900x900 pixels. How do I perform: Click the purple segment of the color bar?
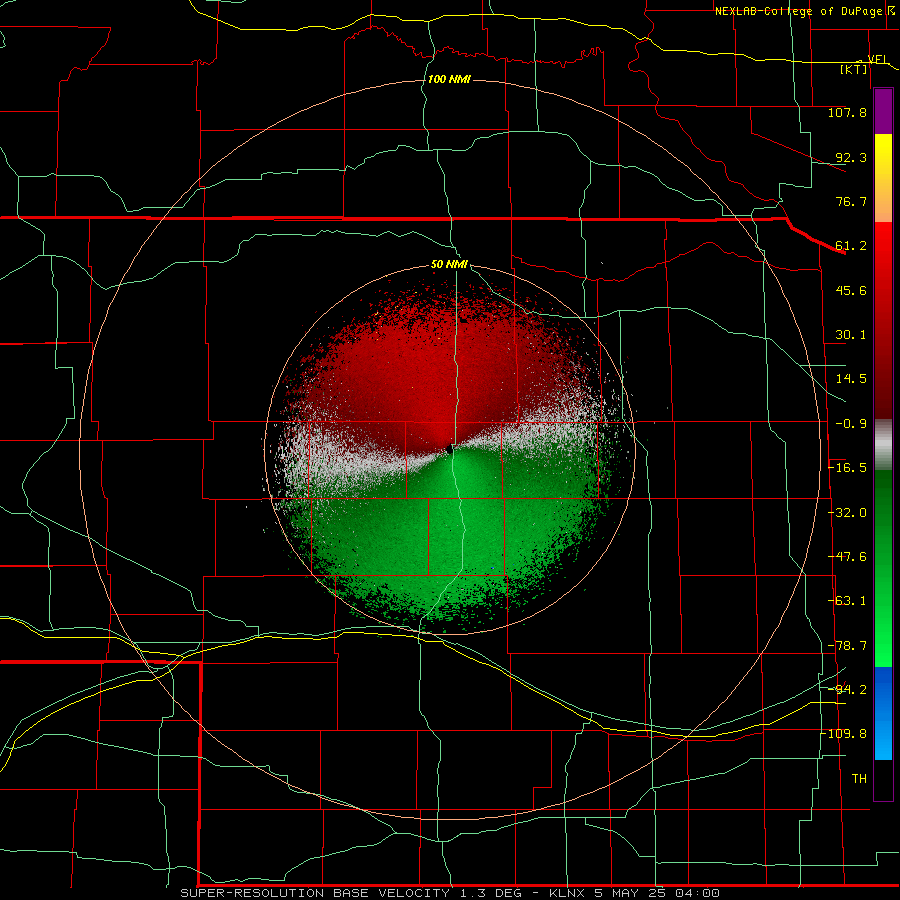click(883, 111)
